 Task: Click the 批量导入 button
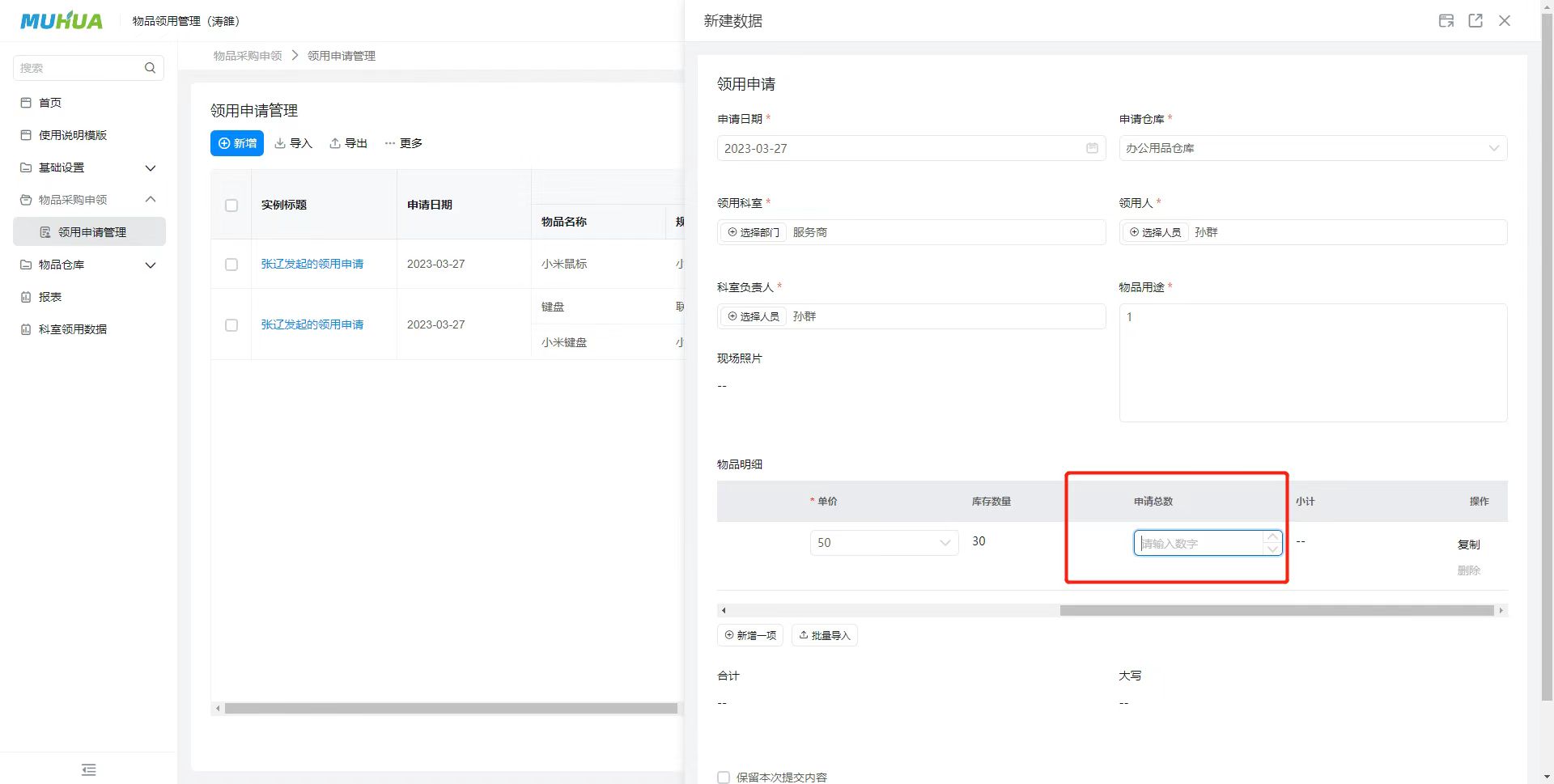[x=824, y=635]
